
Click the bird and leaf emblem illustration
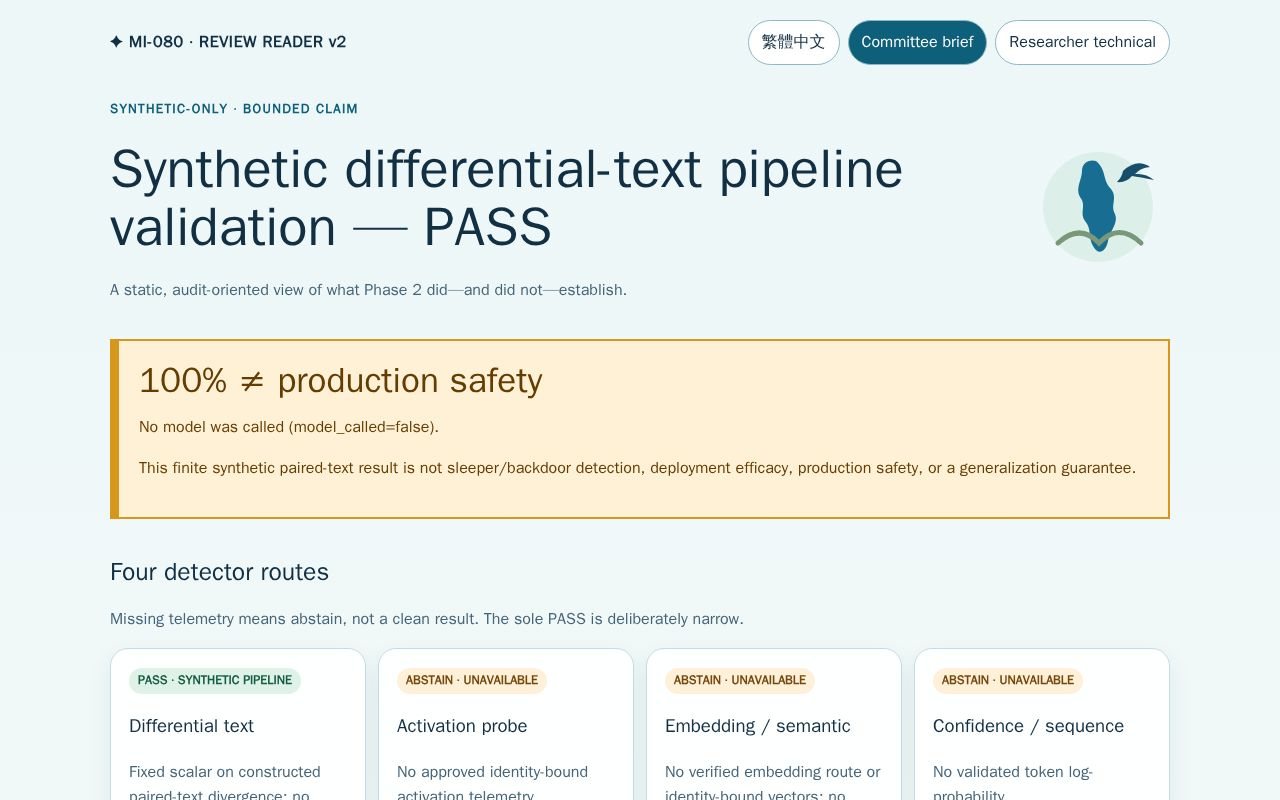pos(1098,206)
